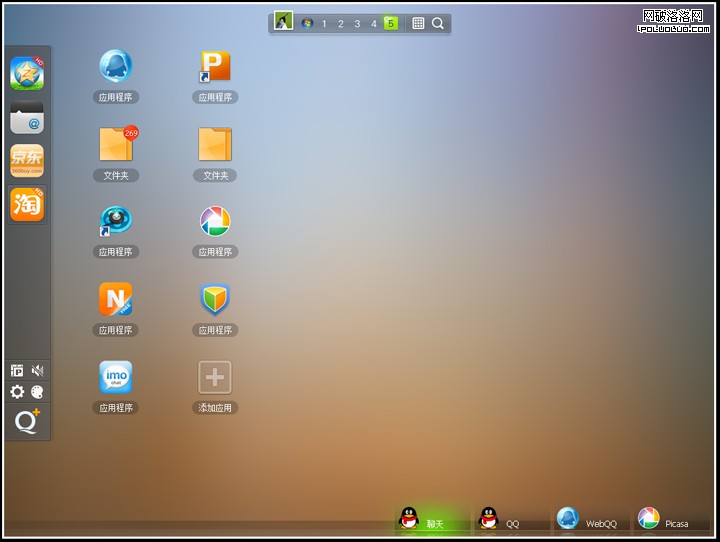Open the mail app in the sidebar

(27, 117)
